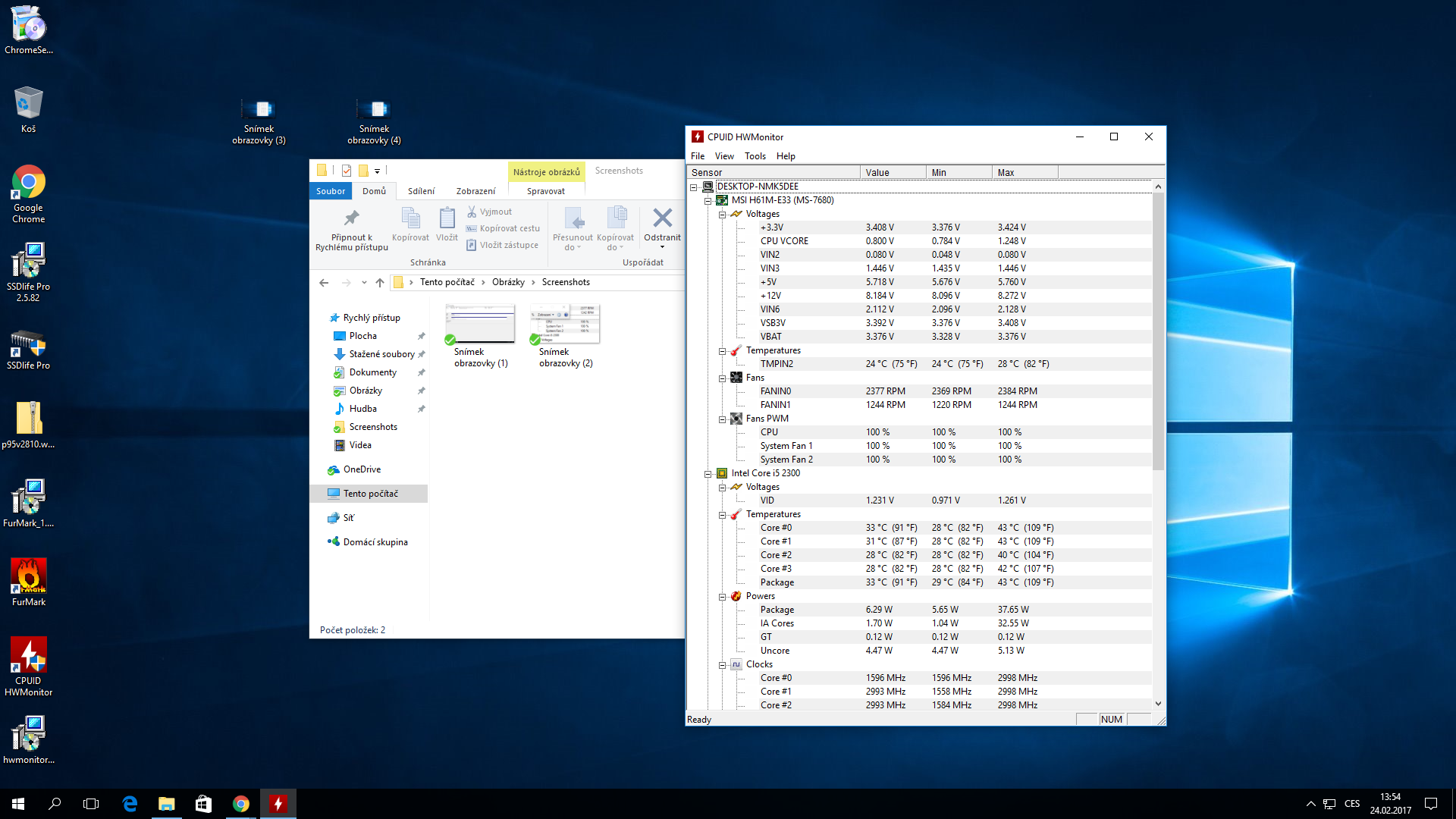The image size is (1456, 819).
Task: Open CPUID HWMonitor desktop shortcut
Action: point(29,656)
